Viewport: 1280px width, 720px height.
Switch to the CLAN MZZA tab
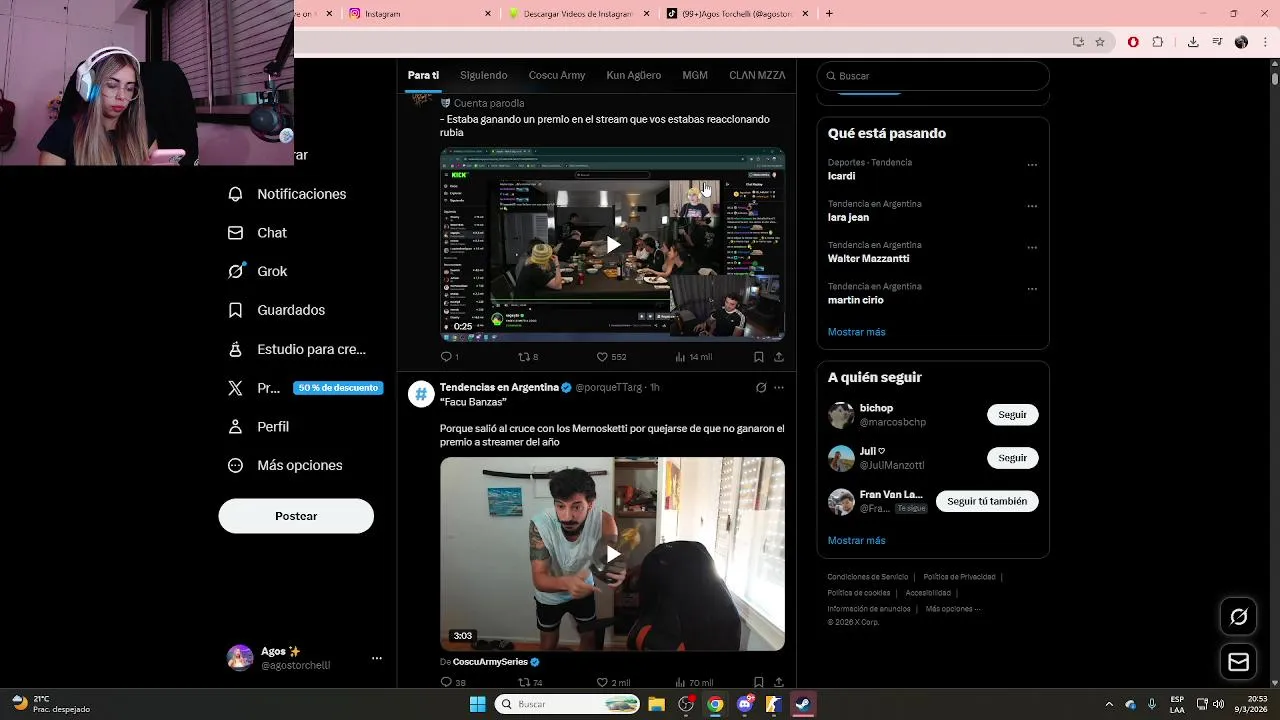click(x=757, y=75)
